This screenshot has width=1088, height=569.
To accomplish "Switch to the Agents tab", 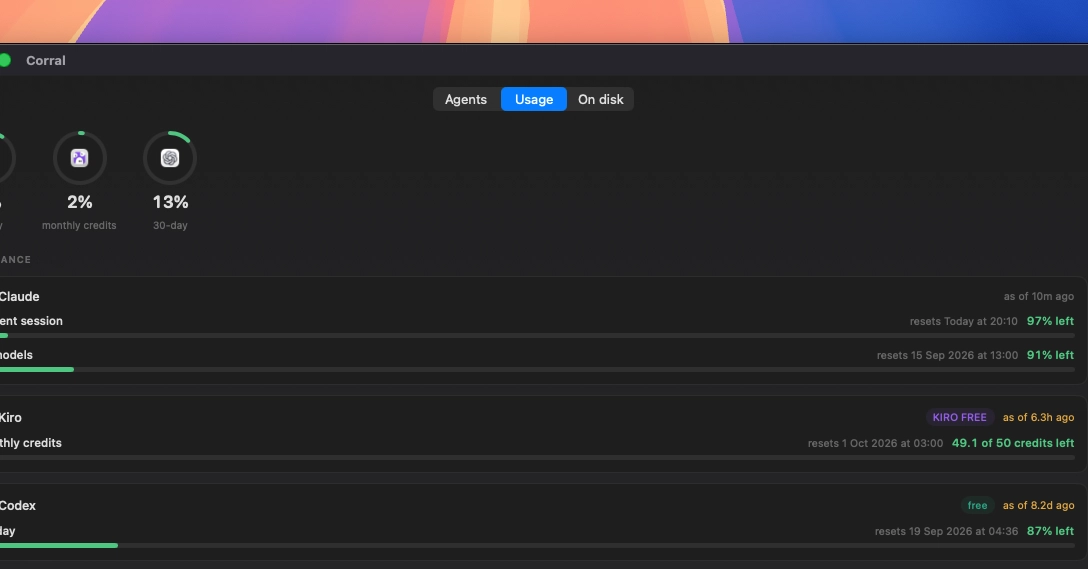I will click(x=466, y=99).
